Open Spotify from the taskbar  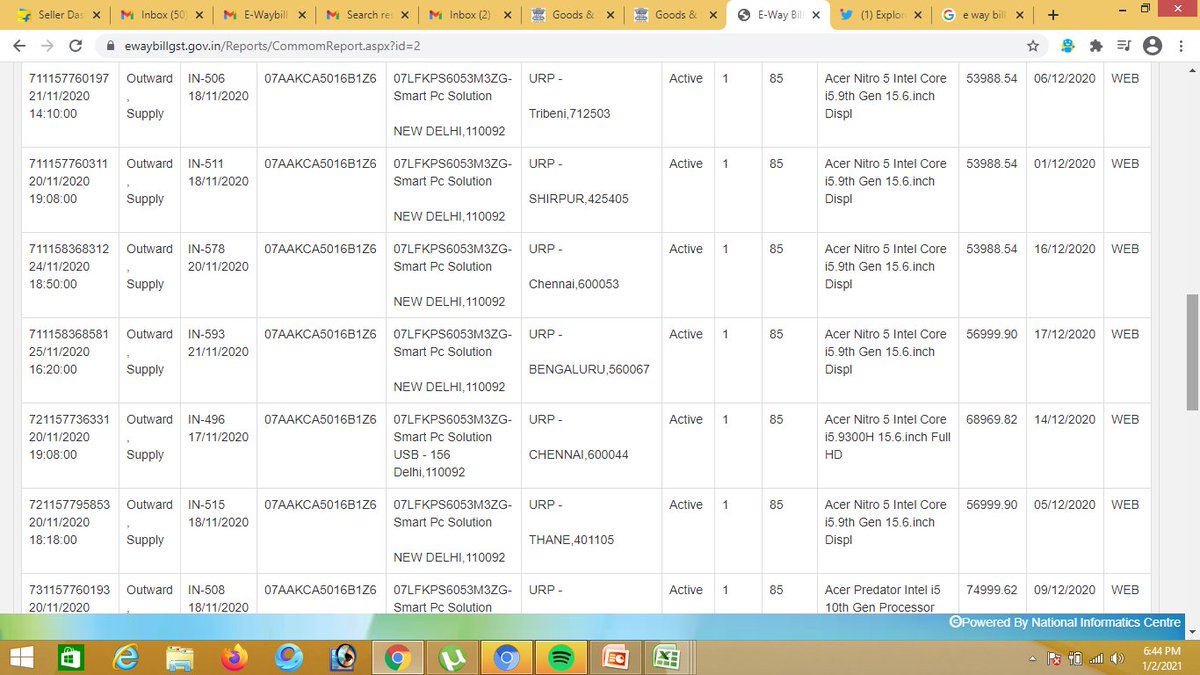(x=560, y=657)
